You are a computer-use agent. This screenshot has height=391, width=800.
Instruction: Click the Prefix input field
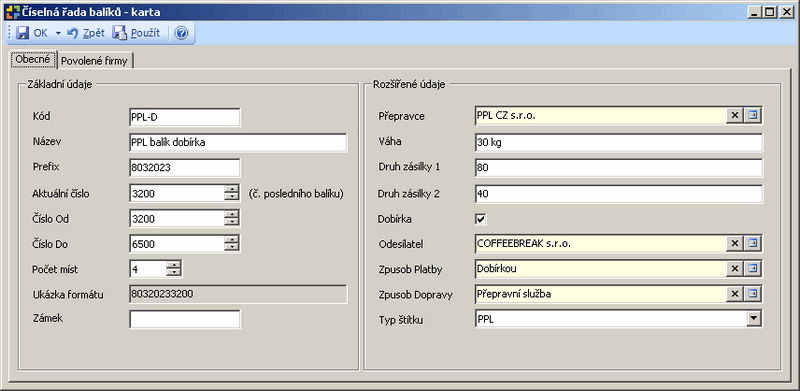tap(185, 168)
